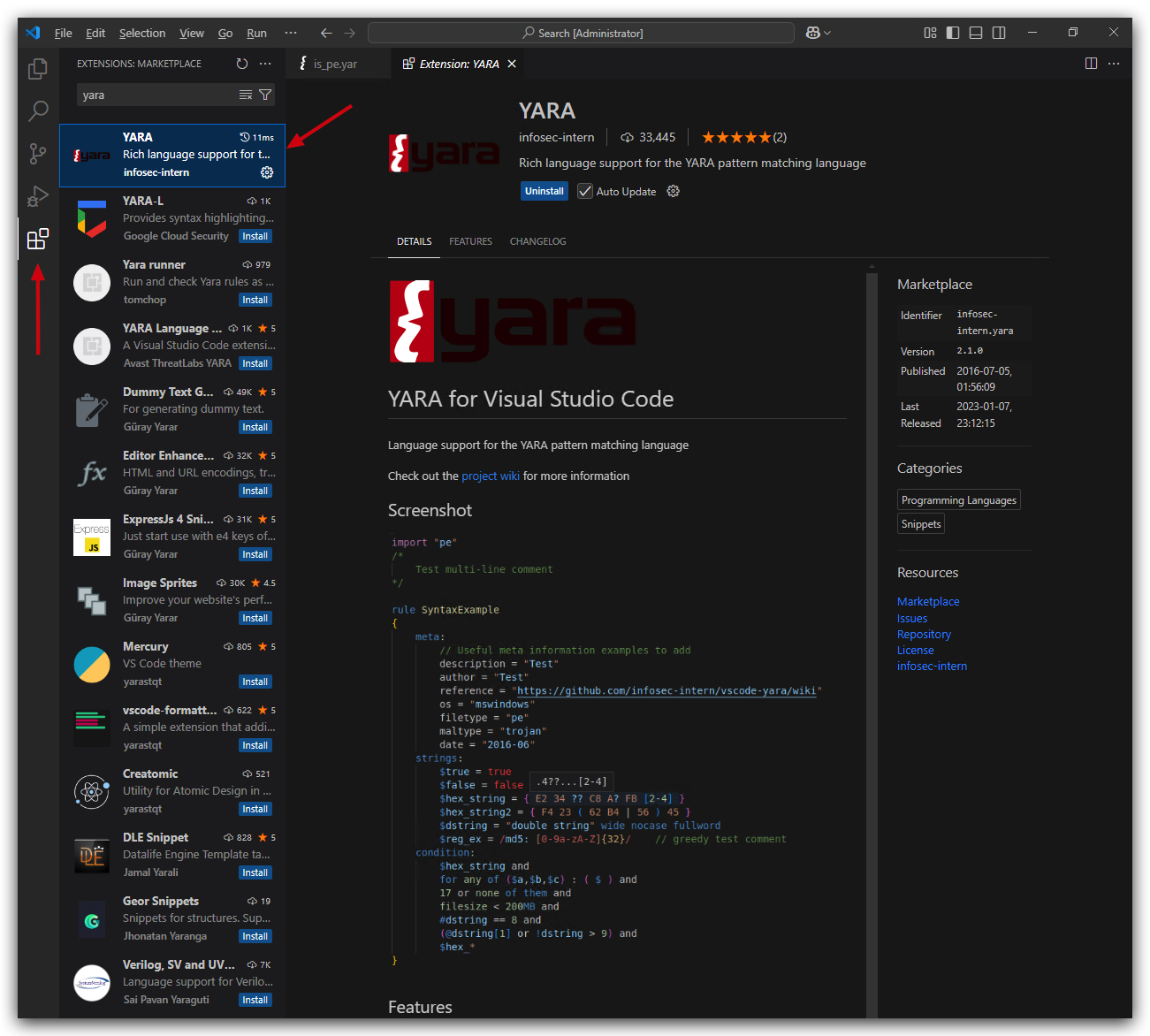Open the Issues resource link
The image size is (1150, 1036).
(912, 618)
